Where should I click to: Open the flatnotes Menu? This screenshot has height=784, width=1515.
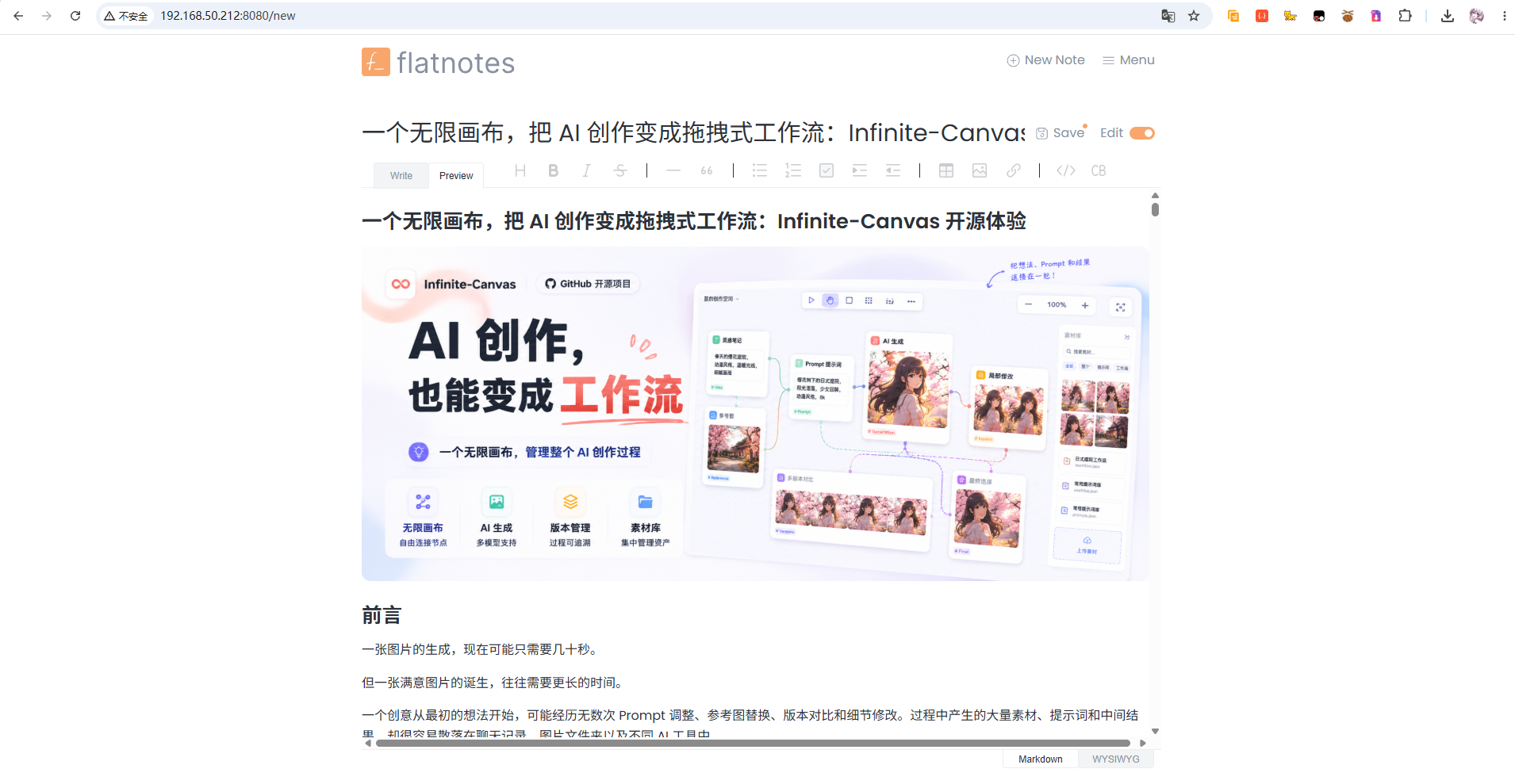1129,60
